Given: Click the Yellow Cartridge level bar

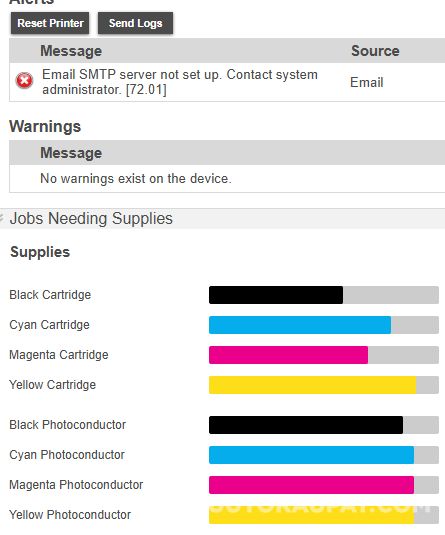Looking at the screenshot, I should [x=324, y=385].
